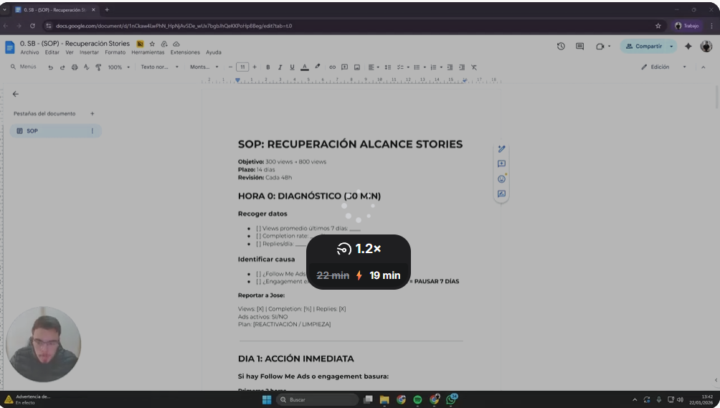Click the emoji reaction icon beside the page
The width and height of the screenshot is (720, 408).
pos(501,179)
